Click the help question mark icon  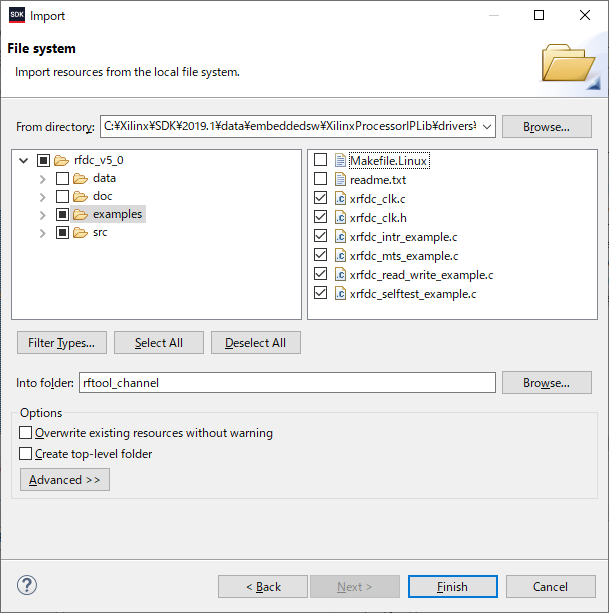tap(27, 585)
